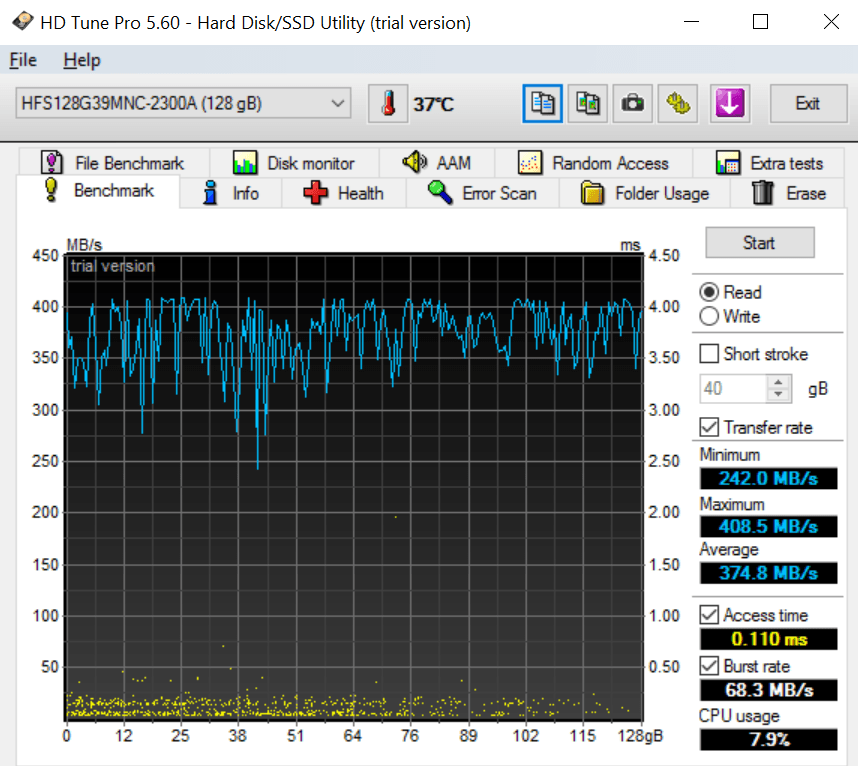Click the short stroke gB input field
Viewport: 858px width, 766px height.
click(732, 388)
